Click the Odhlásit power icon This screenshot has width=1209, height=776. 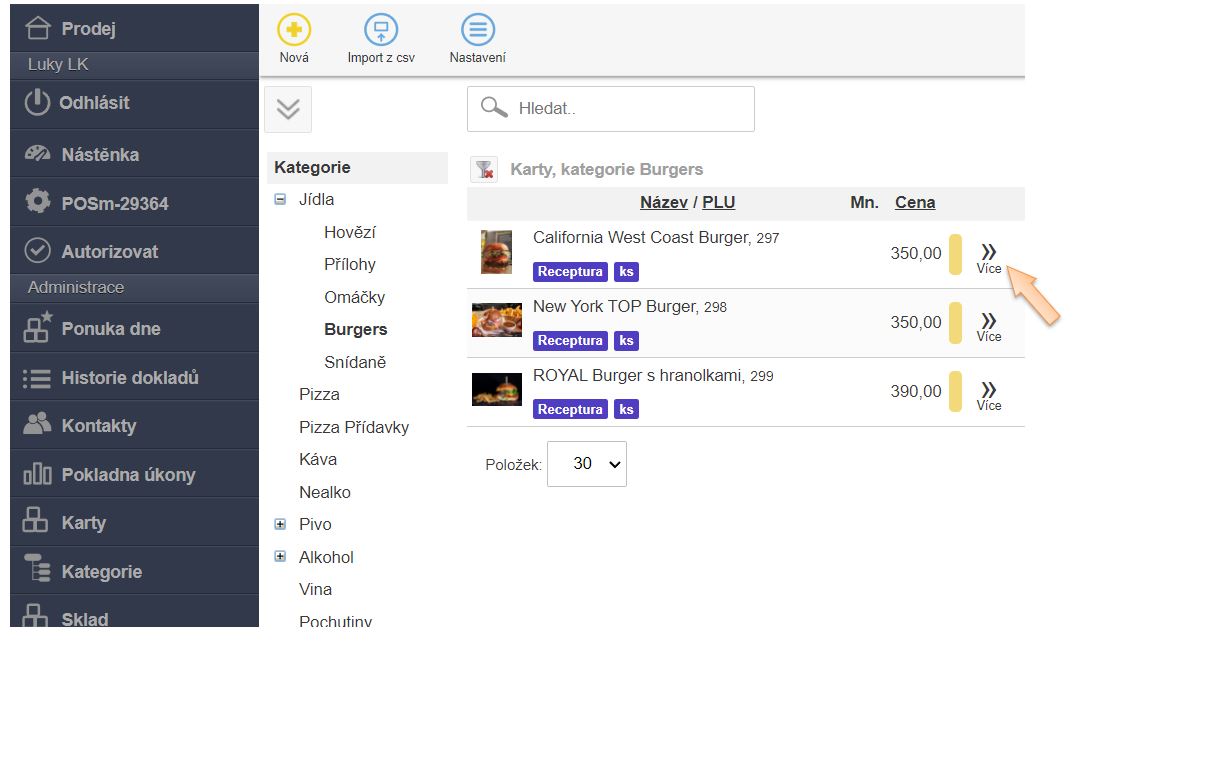tap(37, 102)
